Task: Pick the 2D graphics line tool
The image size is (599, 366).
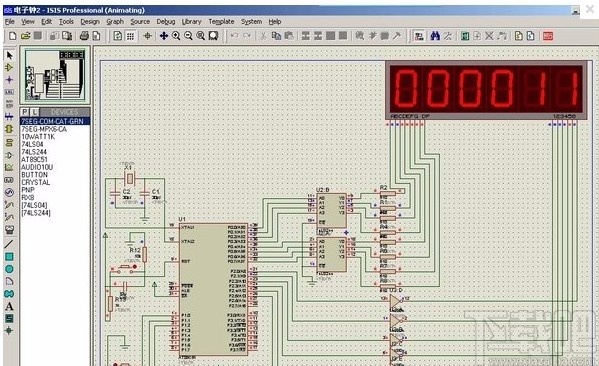Action: click(9, 244)
